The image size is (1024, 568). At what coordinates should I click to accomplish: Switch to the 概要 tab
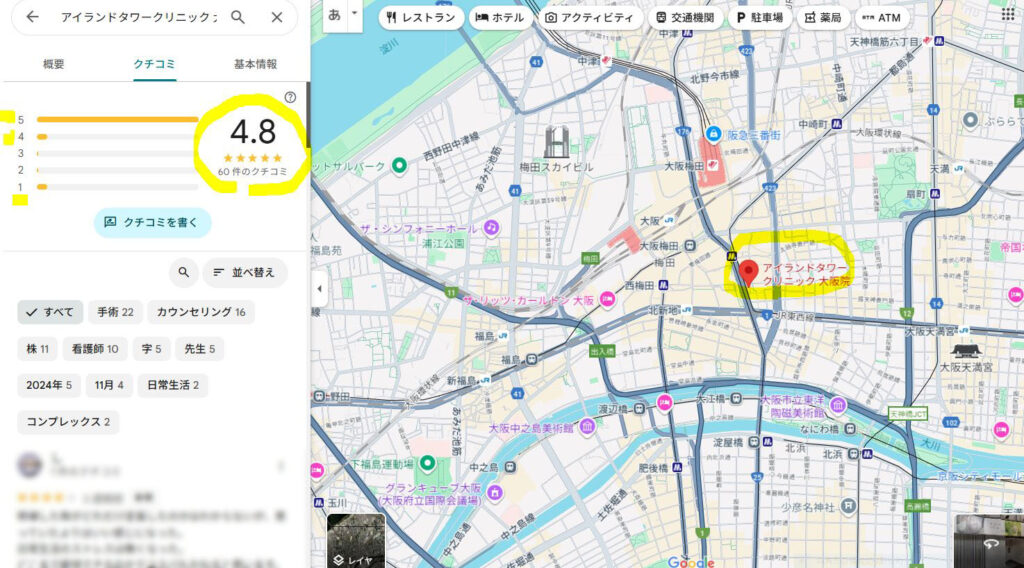point(54,64)
